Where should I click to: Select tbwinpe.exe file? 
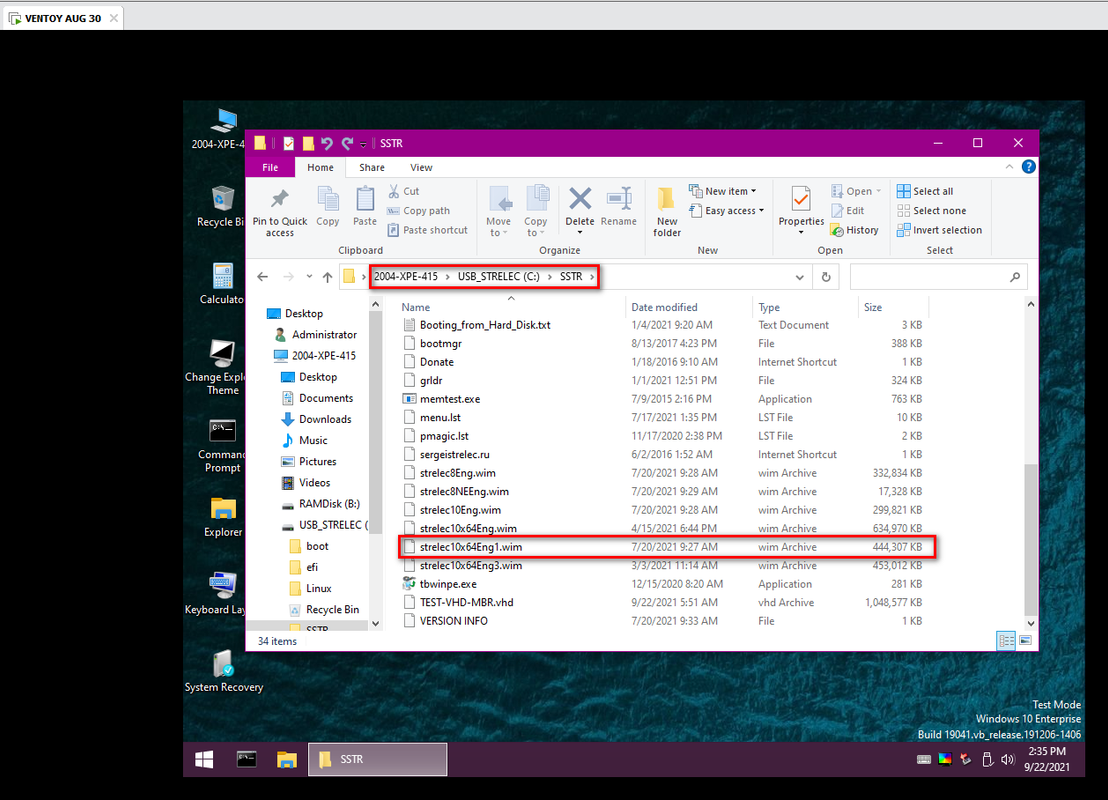[x=664, y=584]
